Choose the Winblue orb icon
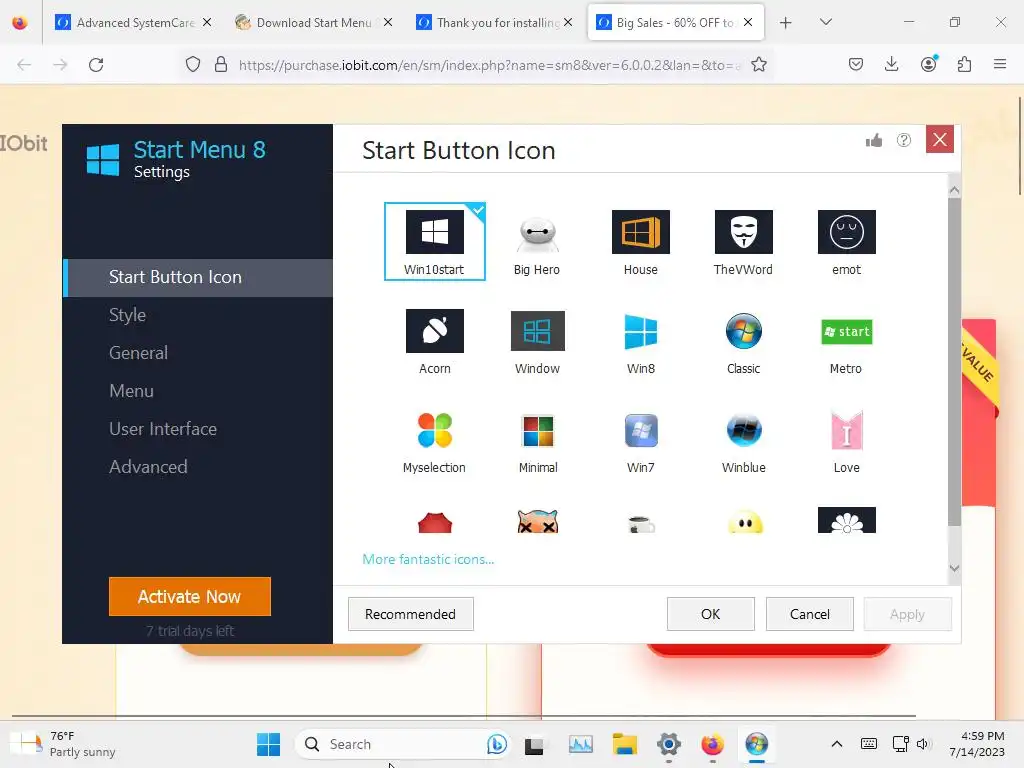Screen dimensions: 1024x768 [x=743, y=441]
